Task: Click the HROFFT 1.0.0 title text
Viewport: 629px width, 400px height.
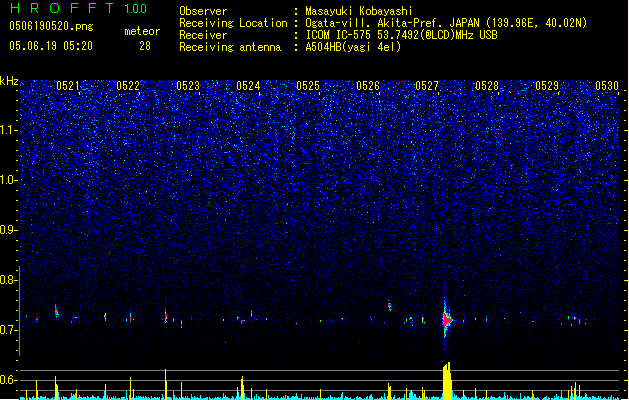Action: (79, 8)
